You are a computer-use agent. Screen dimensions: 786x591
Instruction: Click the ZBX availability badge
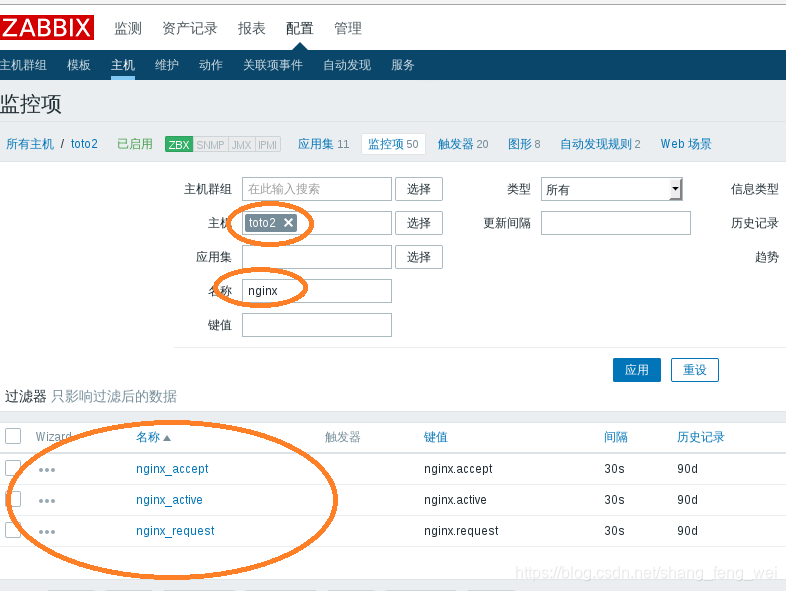[x=179, y=144]
